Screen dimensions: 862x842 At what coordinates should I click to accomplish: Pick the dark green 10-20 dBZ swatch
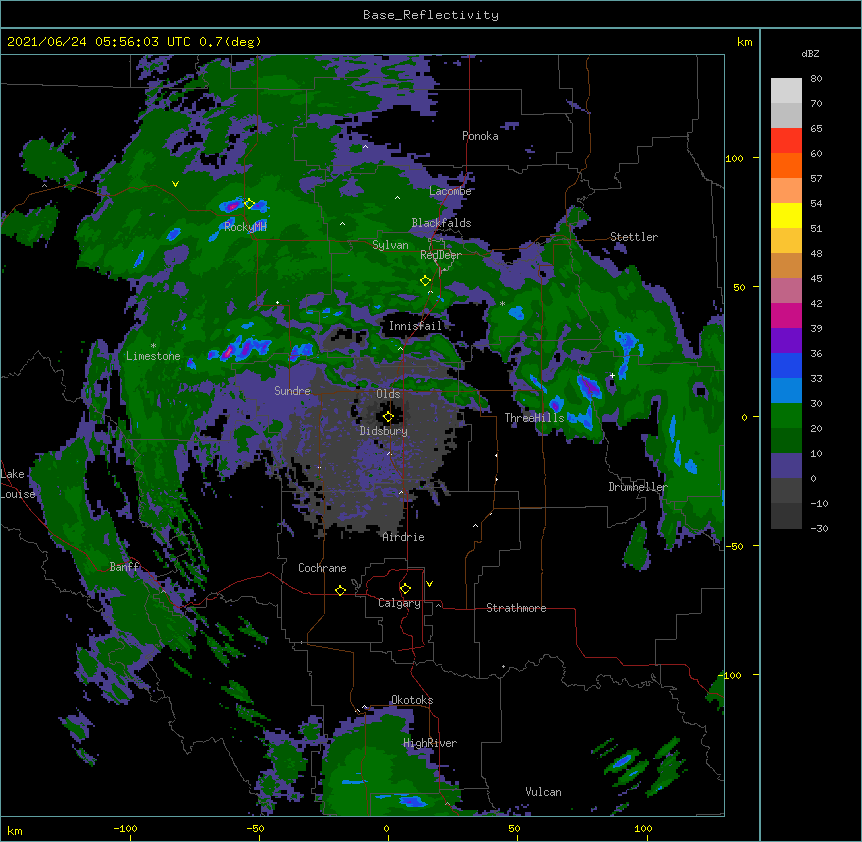[786, 441]
